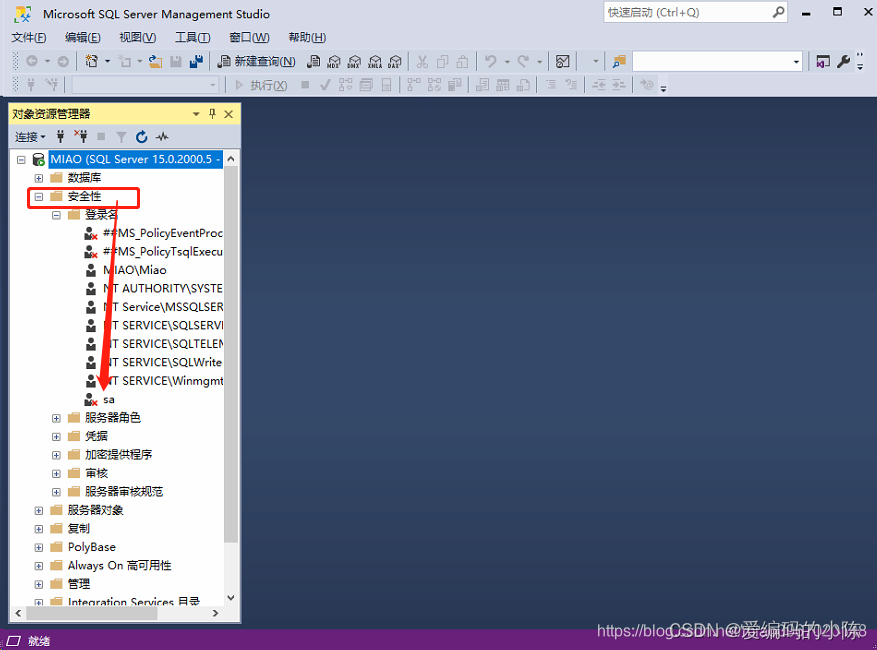Viewport: 877px width, 650px height.
Task: Expand the 服务器对象 folder
Action: tap(39, 510)
